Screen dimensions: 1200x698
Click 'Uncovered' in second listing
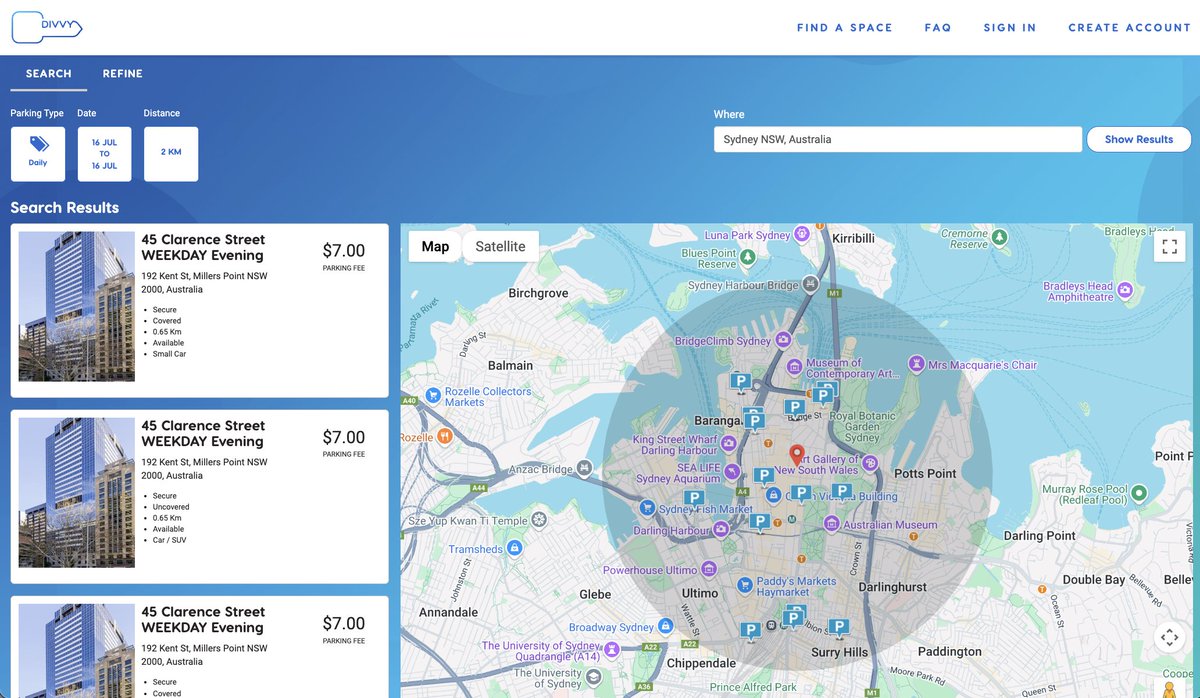tap(171, 507)
